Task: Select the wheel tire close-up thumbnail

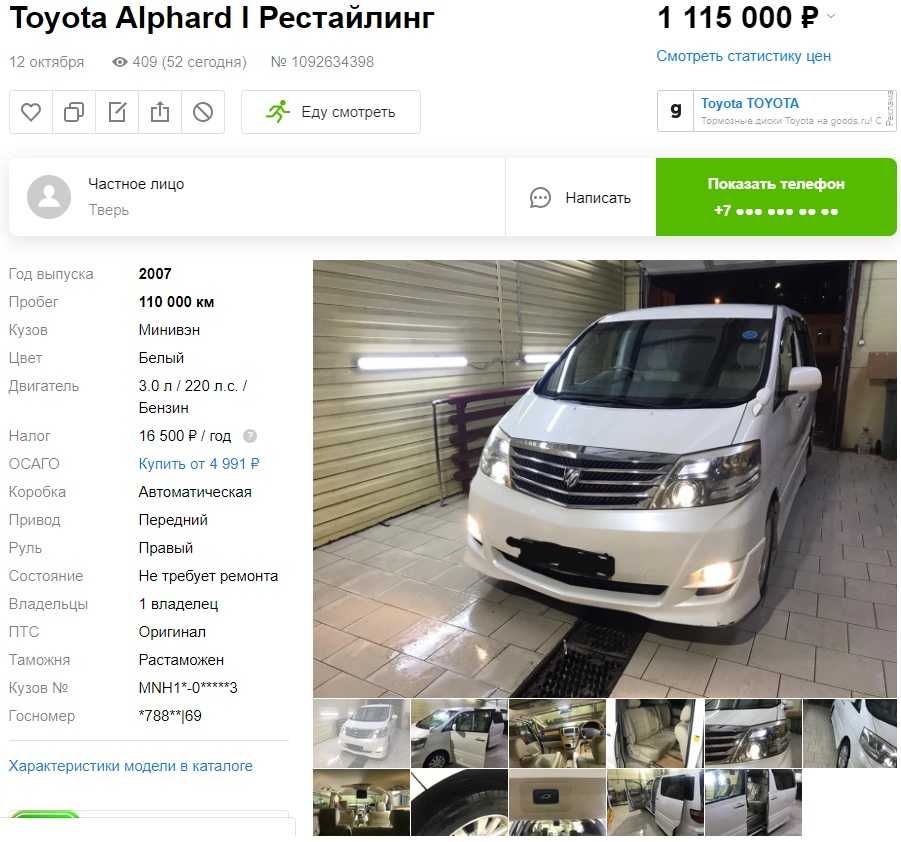Action: (459, 803)
